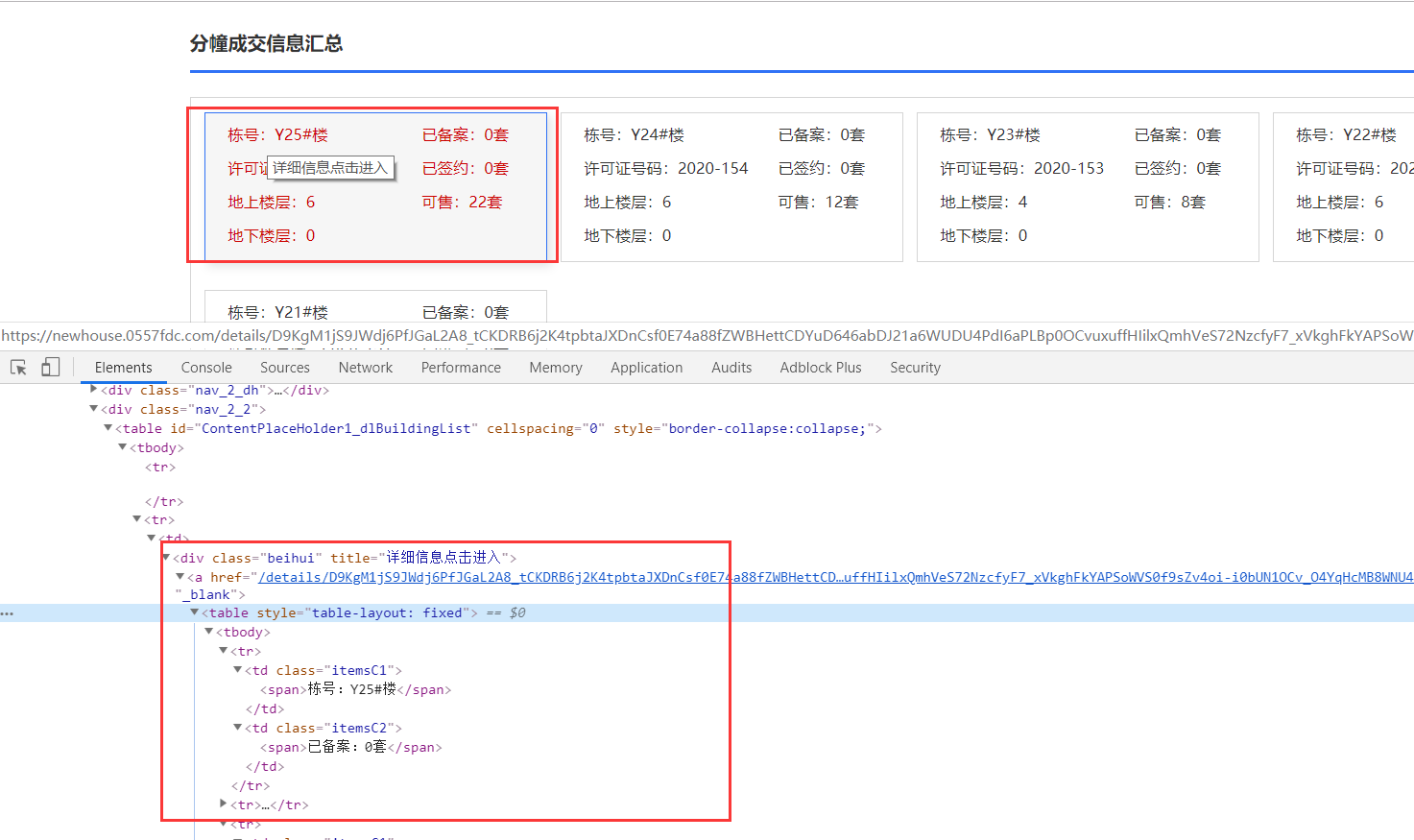This screenshot has height=840, width=1414.
Task: Click 已签约：0套 in Y24 card
Action: [821, 168]
